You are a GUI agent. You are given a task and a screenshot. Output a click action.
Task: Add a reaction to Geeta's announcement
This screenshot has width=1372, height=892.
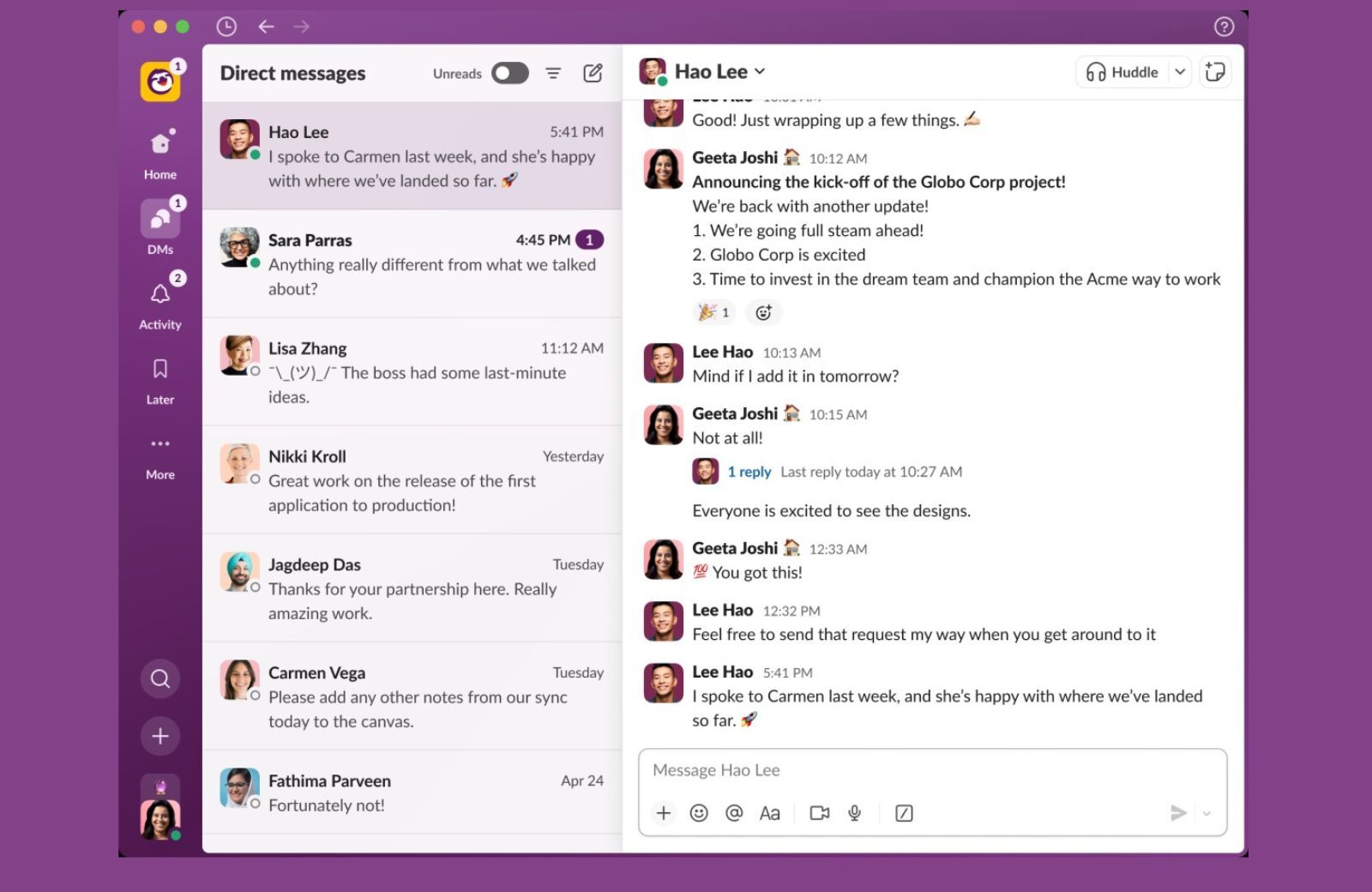tap(763, 312)
